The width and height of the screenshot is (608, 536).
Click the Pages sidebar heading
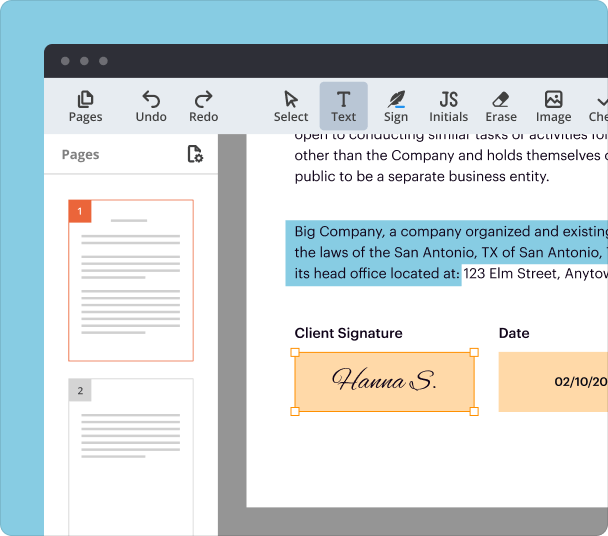[x=80, y=155]
